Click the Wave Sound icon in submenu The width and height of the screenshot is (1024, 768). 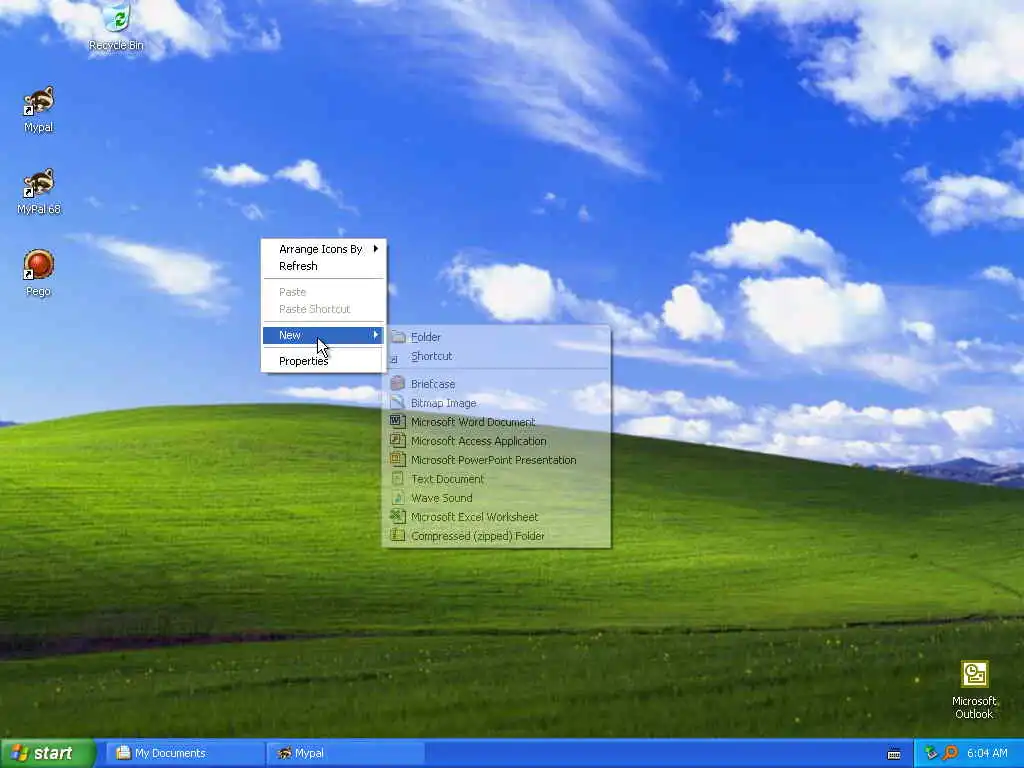pos(398,498)
